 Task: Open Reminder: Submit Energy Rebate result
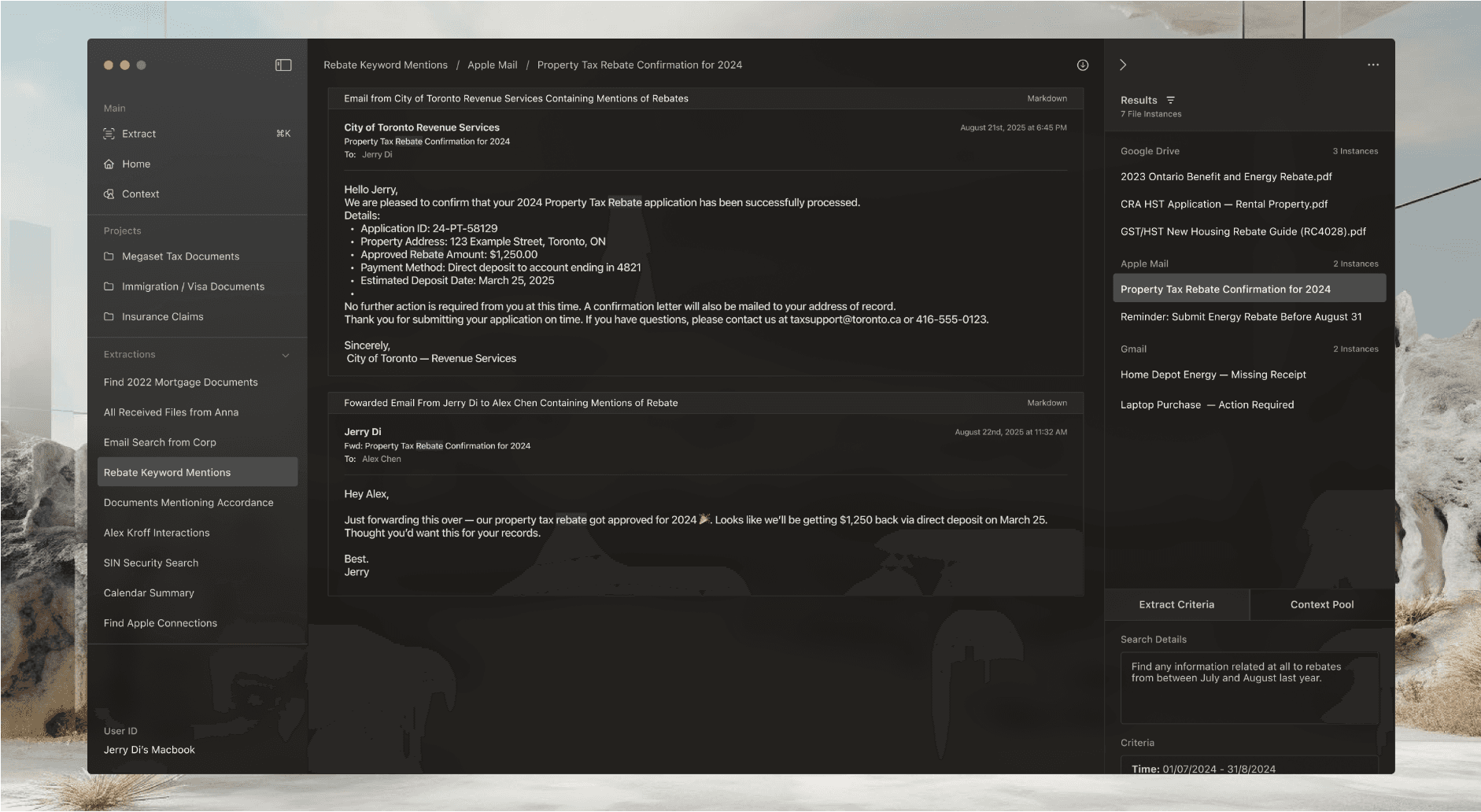tap(1241, 317)
